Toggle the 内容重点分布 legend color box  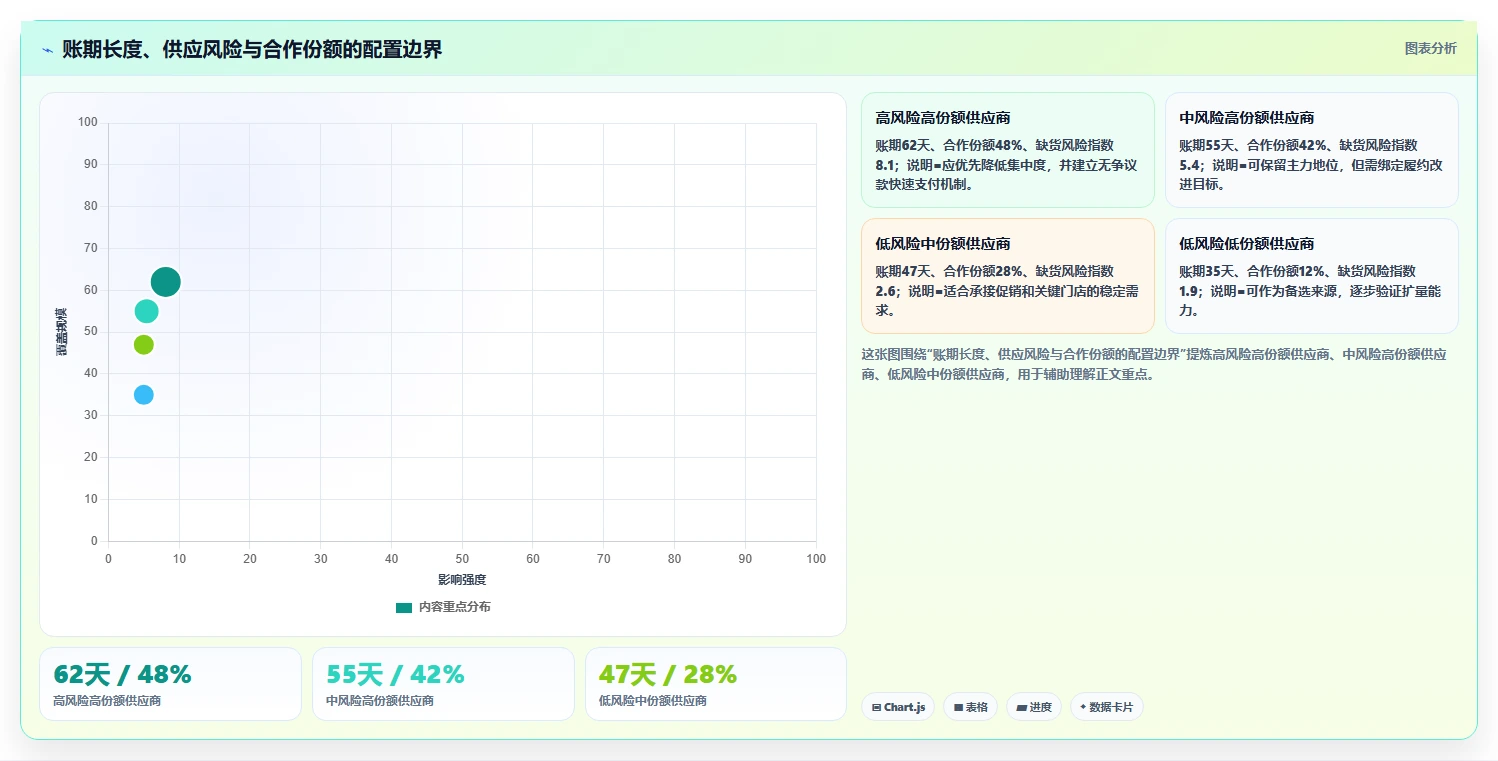[404, 607]
